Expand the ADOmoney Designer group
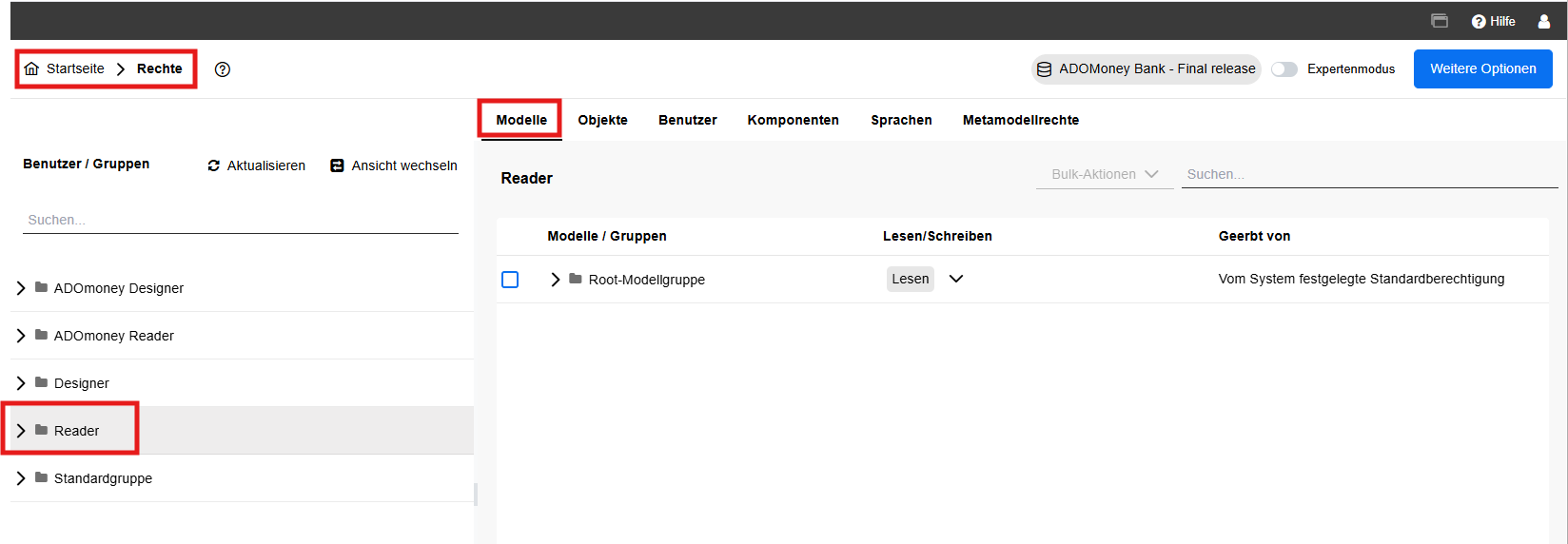Viewport: 1568px width, 544px height. [x=21, y=288]
